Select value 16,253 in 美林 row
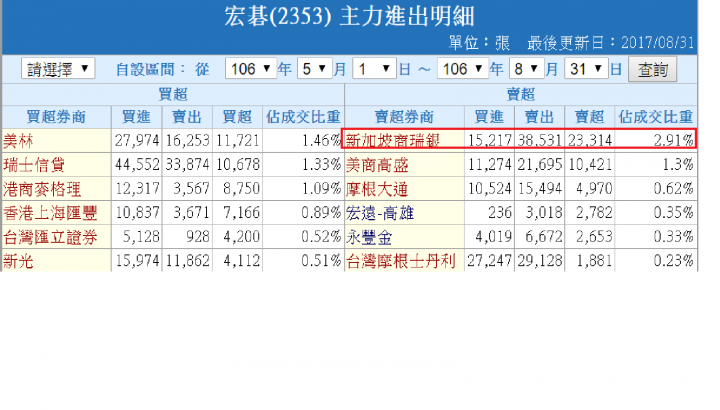 click(x=187, y=140)
